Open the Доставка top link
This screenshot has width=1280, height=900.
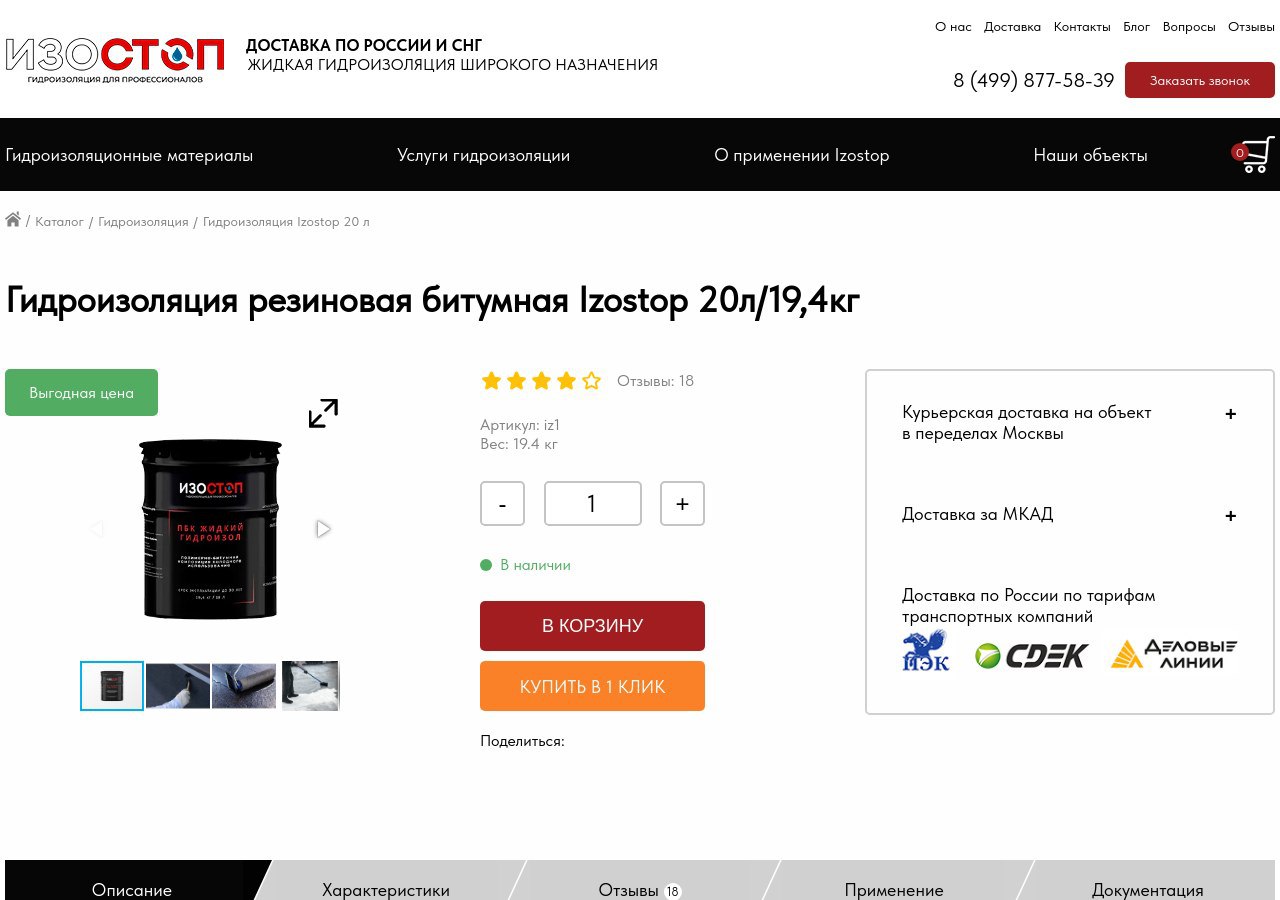click(x=1012, y=27)
